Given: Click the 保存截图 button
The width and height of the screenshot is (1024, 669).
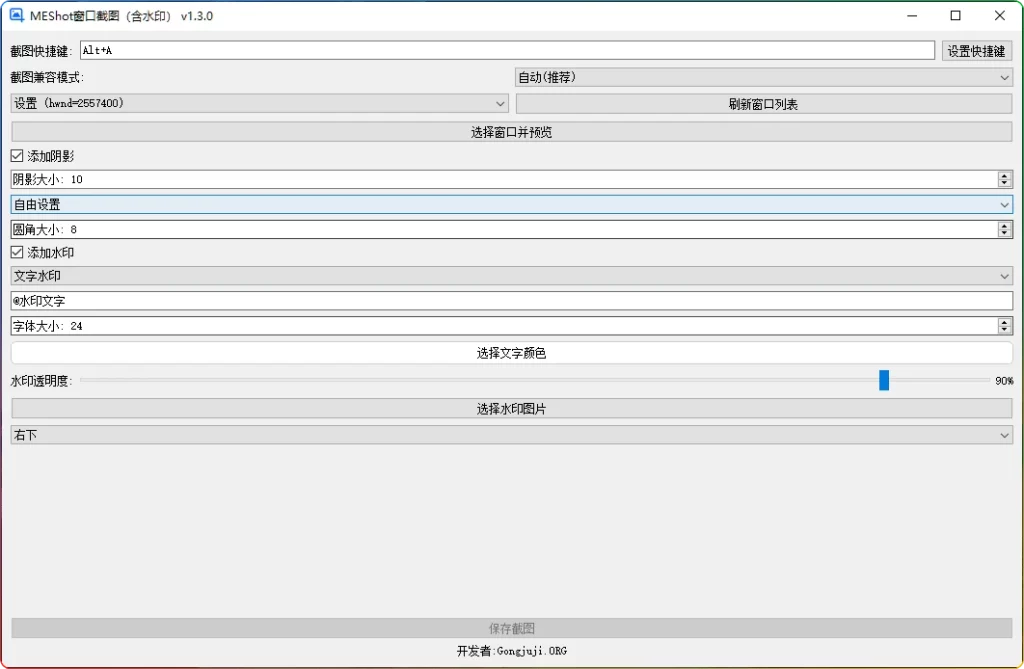Looking at the screenshot, I should point(511,628).
